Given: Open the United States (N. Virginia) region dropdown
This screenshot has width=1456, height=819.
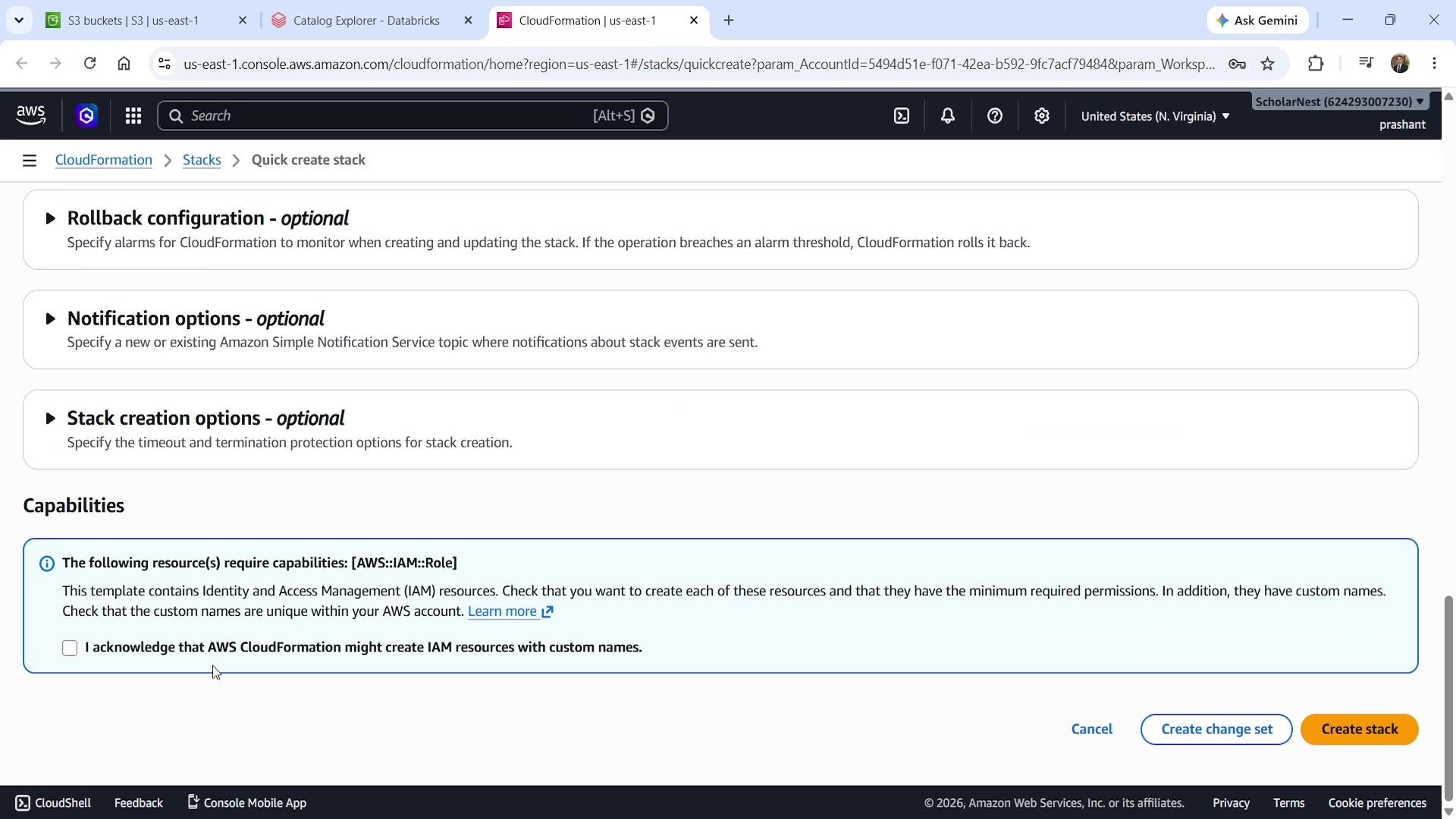Looking at the screenshot, I should (1155, 116).
